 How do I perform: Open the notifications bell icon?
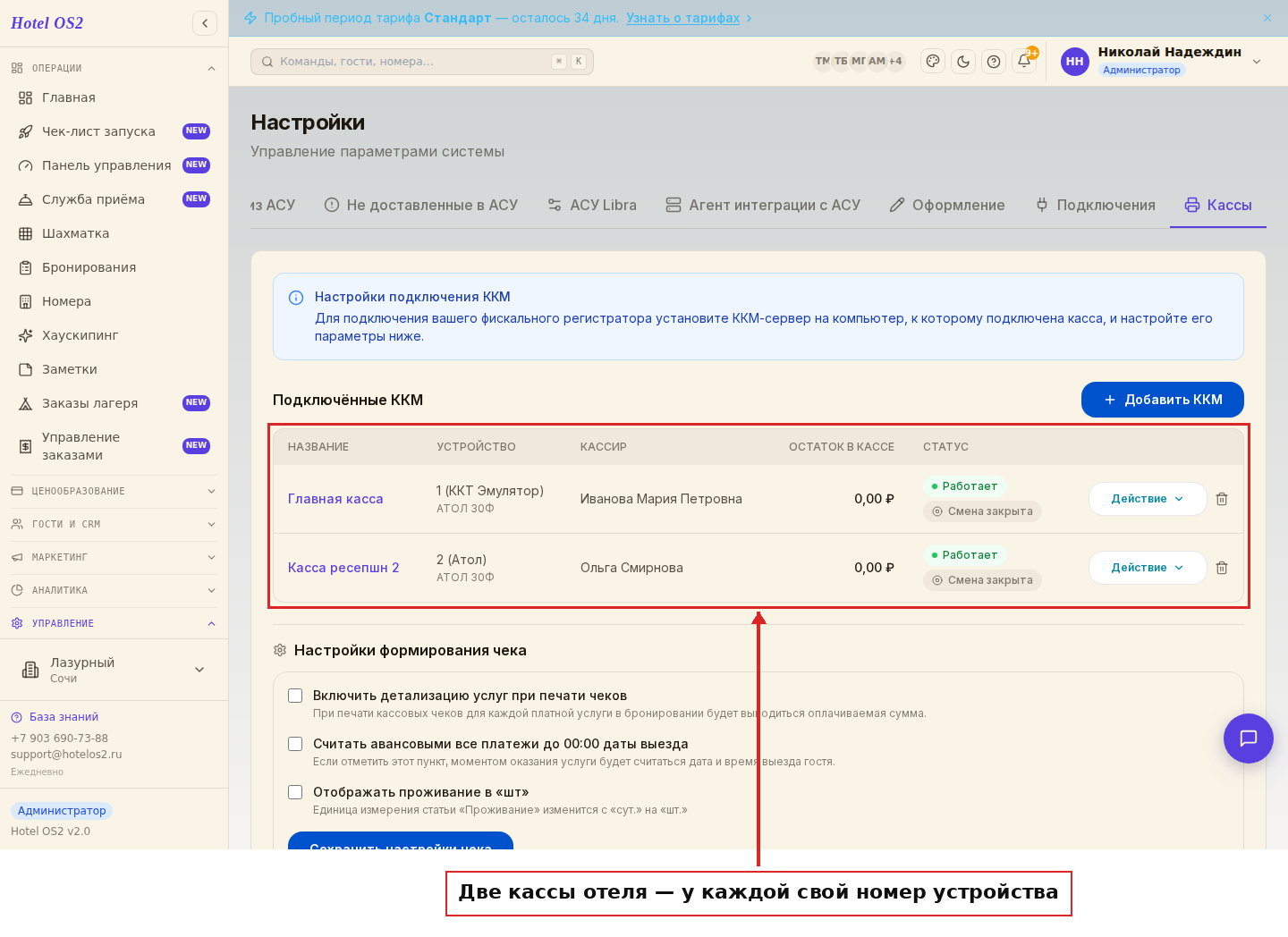pyautogui.click(x=1024, y=62)
